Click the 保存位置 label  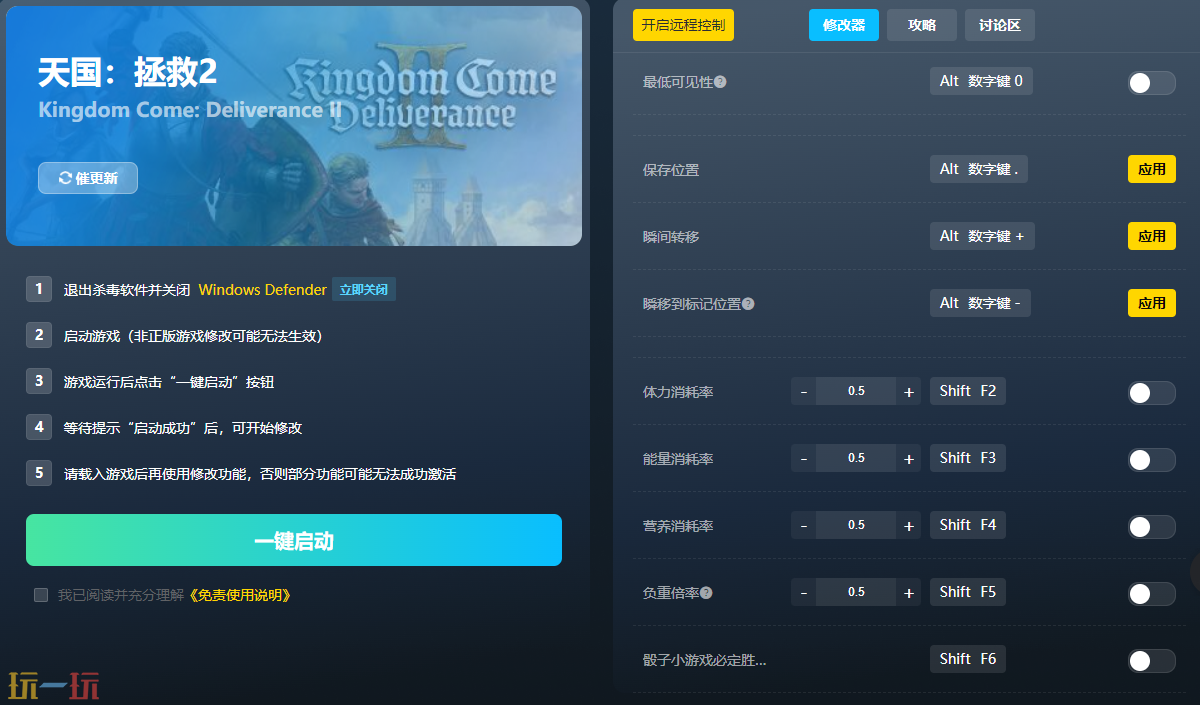point(671,170)
